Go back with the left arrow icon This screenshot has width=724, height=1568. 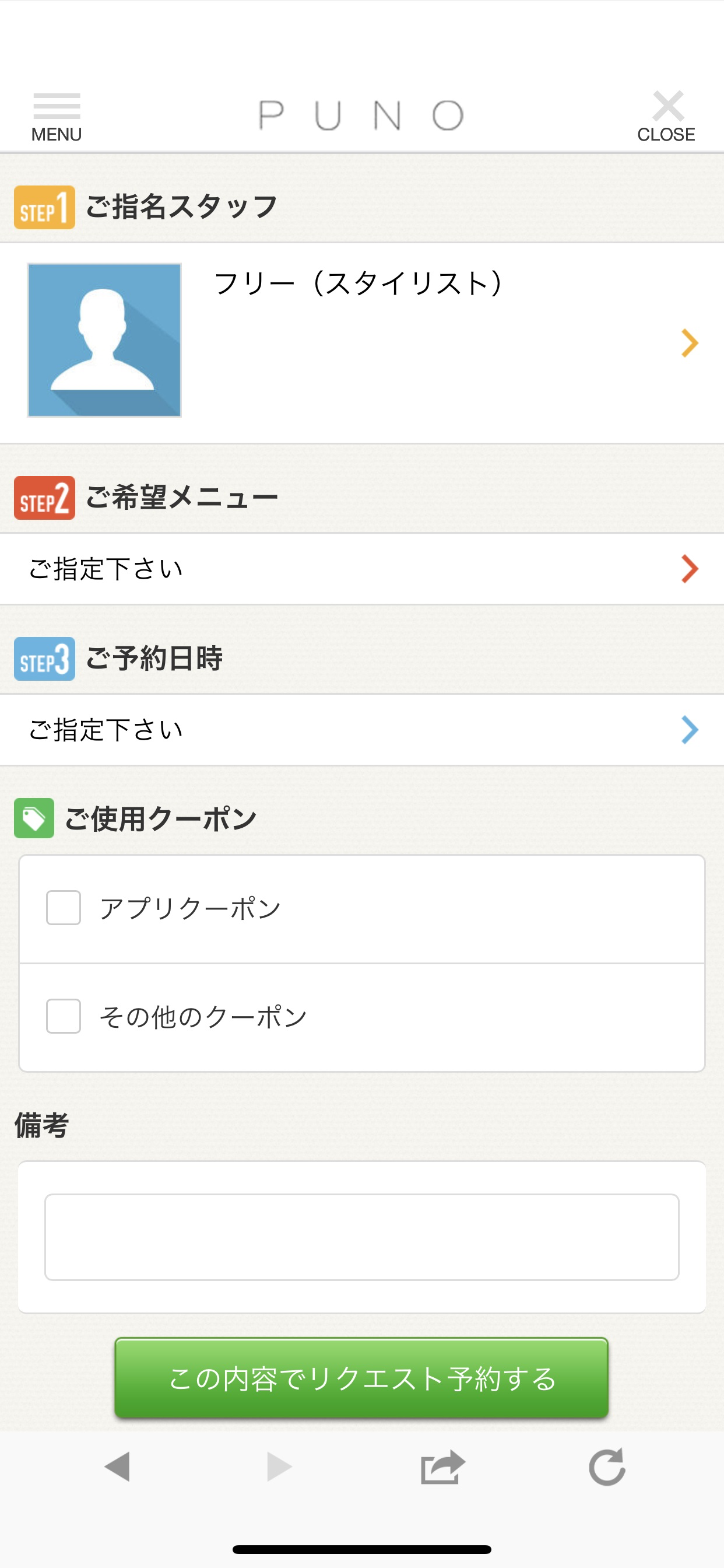(x=117, y=1466)
